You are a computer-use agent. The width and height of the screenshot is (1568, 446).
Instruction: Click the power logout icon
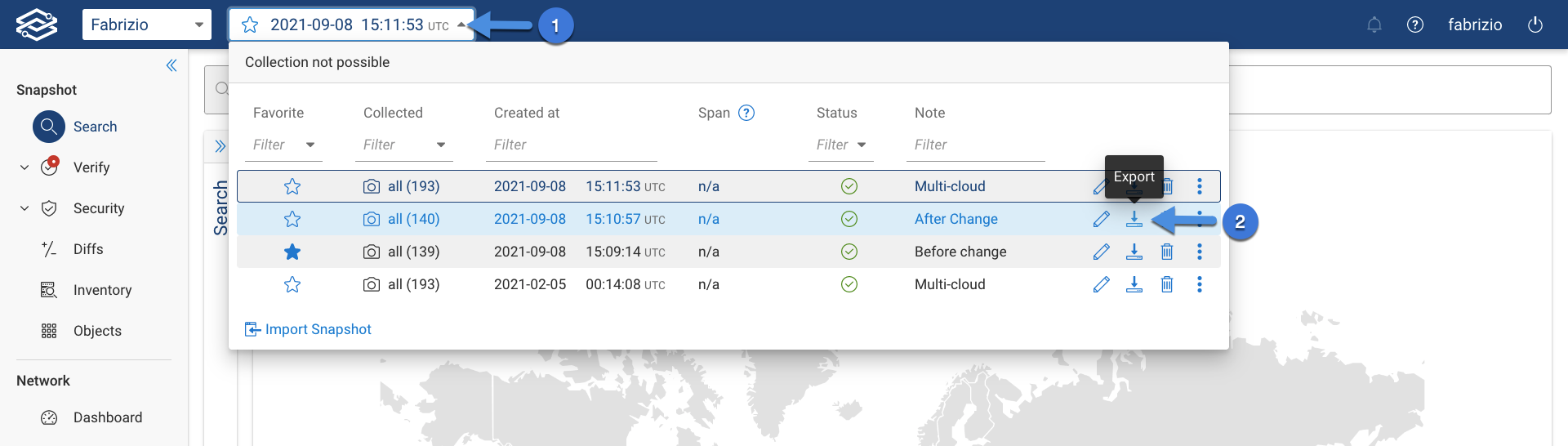click(1535, 25)
